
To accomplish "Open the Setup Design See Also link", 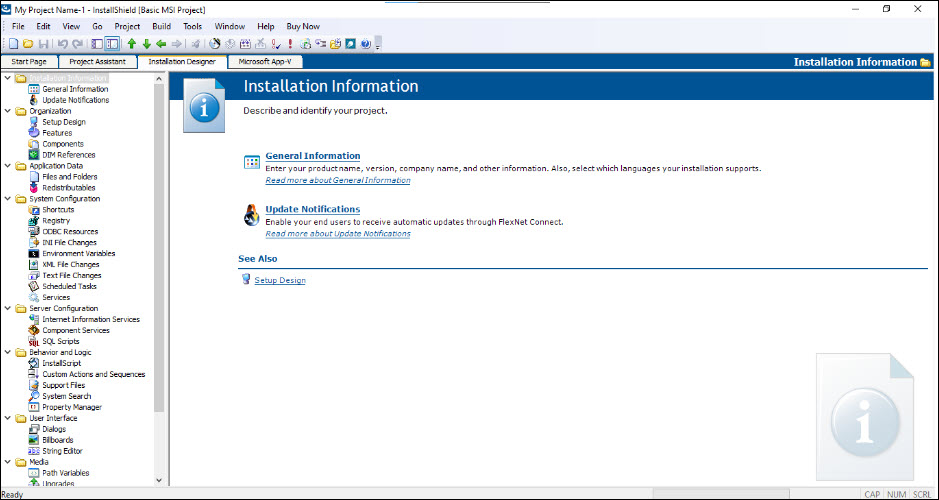I will tap(280, 280).
